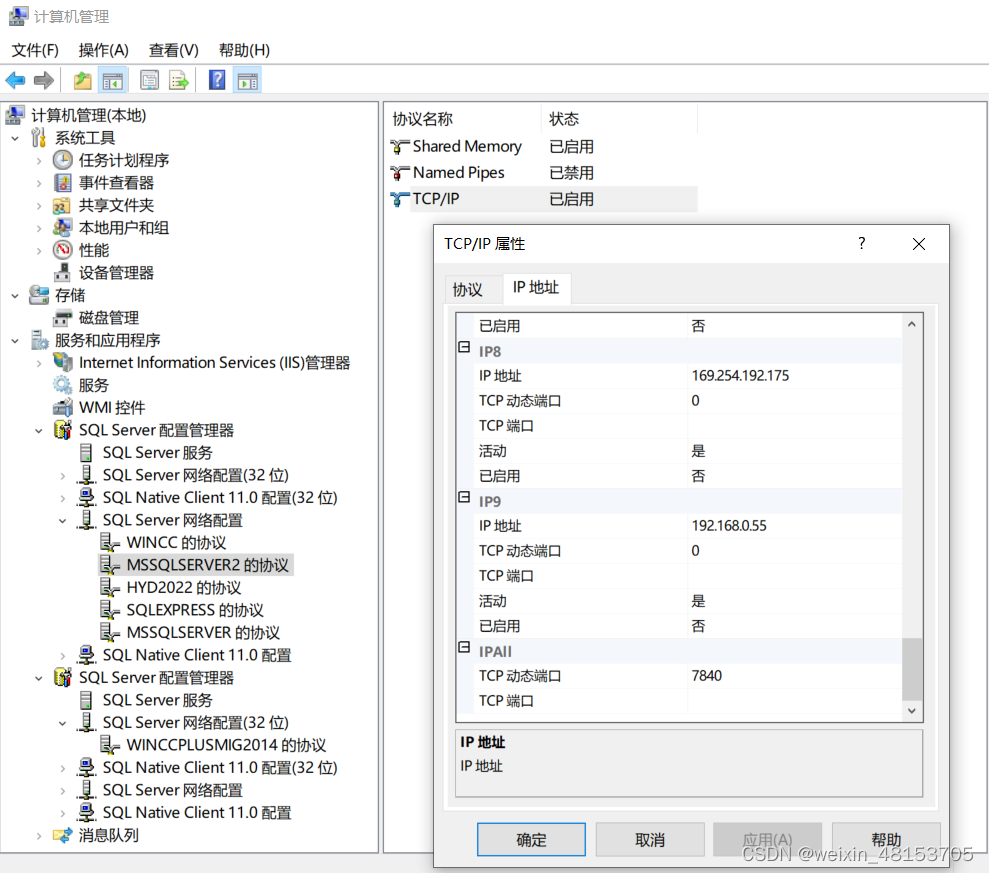Screen dimensions: 989x873
Task: Click the 共享文件夹 icon
Action: (x=61, y=205)
